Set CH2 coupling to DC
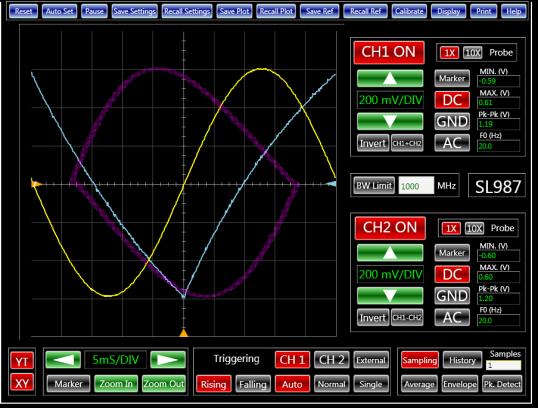Screen dimensions: 538x408 tap(452, 274)
